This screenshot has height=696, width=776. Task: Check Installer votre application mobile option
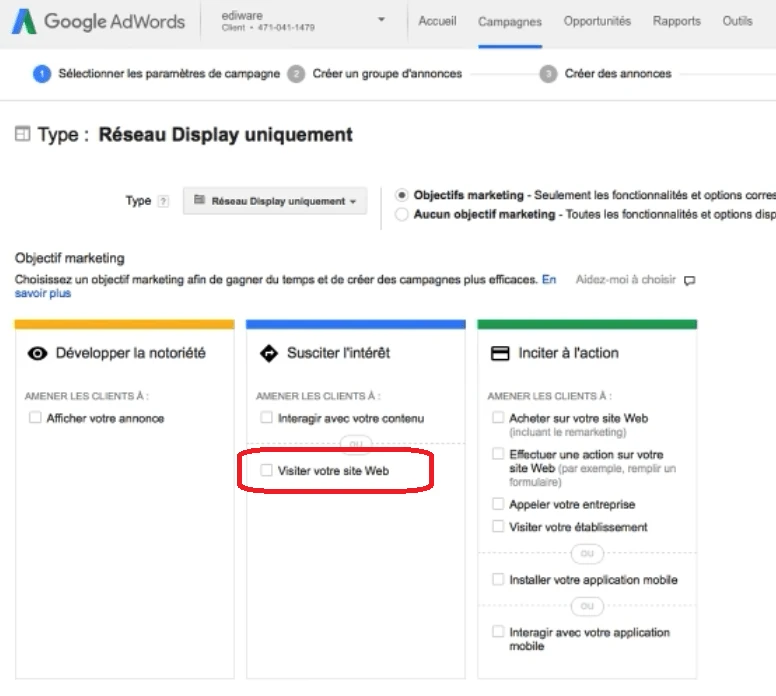click(498, 579)
